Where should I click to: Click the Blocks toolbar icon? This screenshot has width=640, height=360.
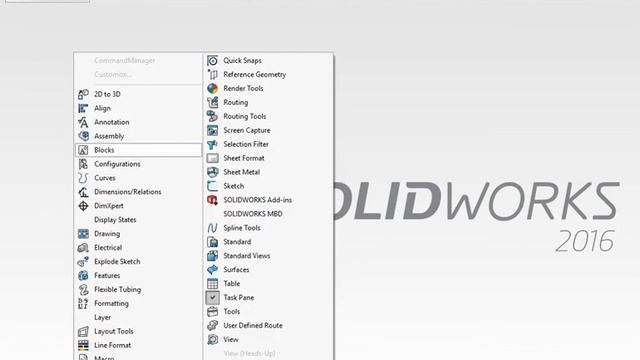coord(83,150)
